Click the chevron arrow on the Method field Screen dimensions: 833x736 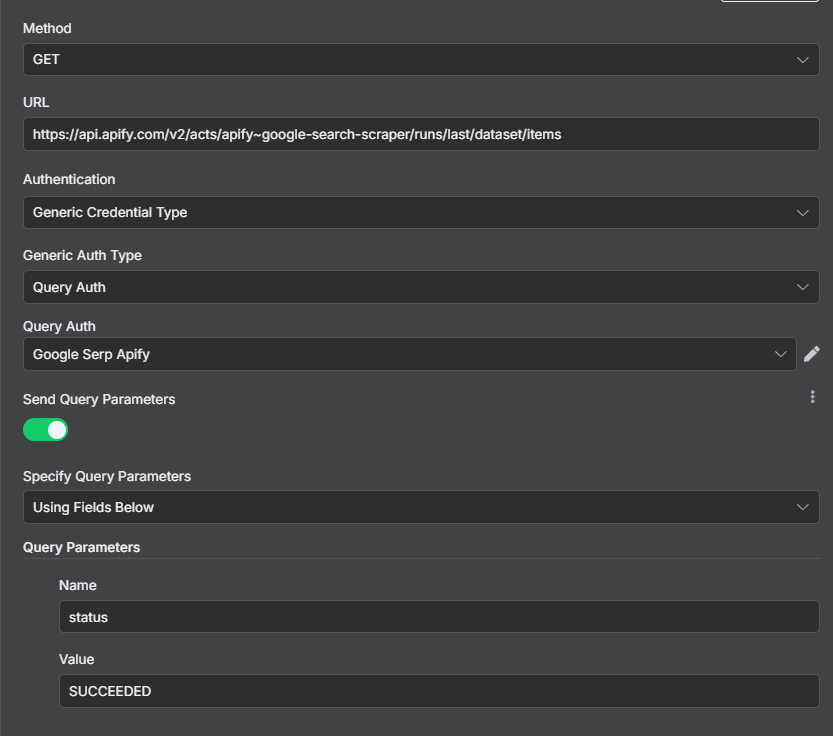click(802, 60)
